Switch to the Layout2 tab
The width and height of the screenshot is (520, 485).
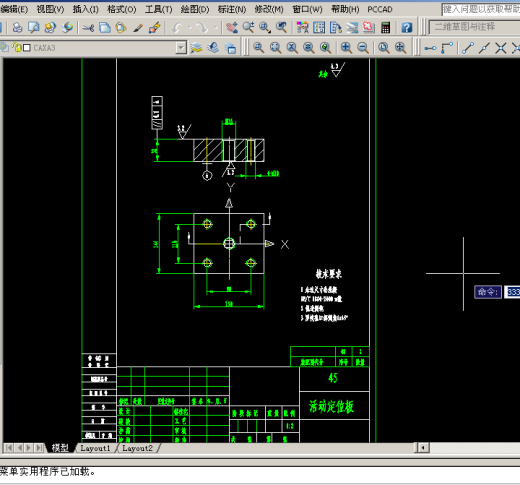coord(137,448)
